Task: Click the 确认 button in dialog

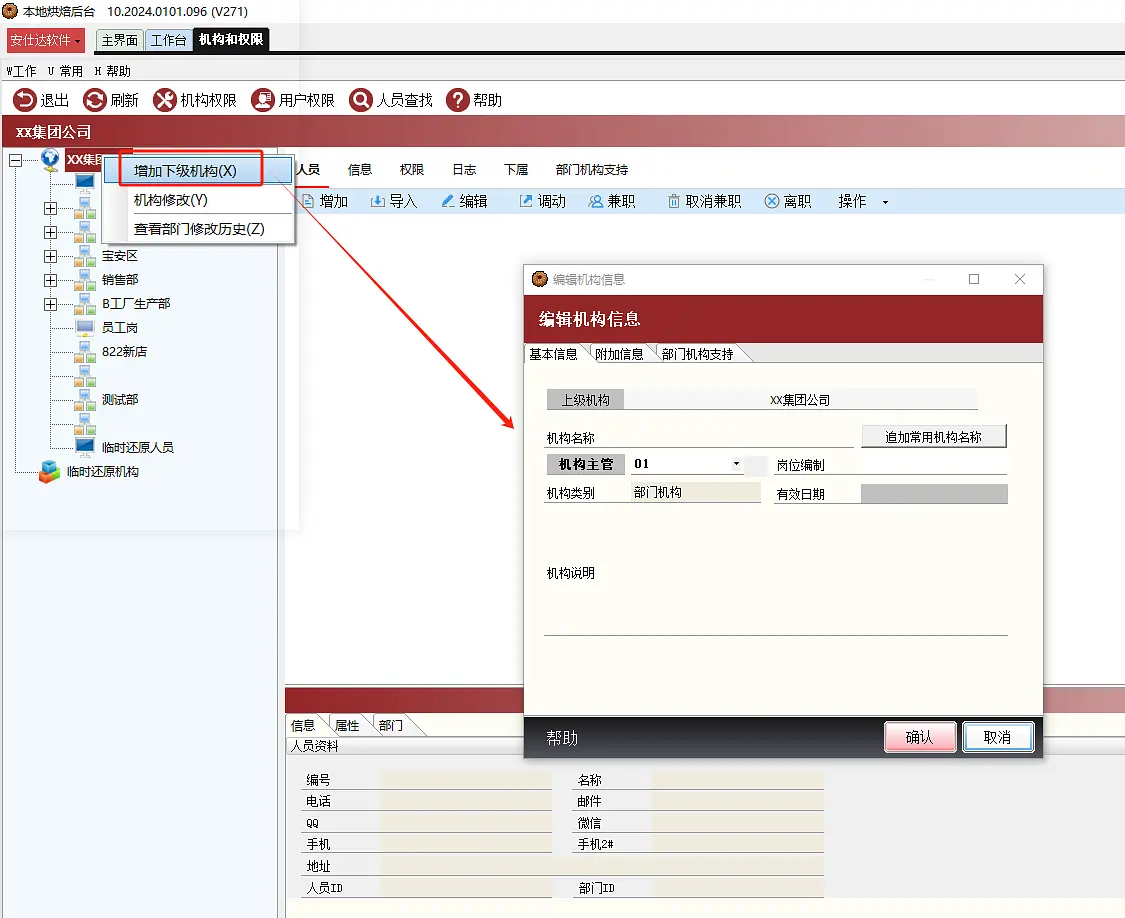Action: click(920, 737)
